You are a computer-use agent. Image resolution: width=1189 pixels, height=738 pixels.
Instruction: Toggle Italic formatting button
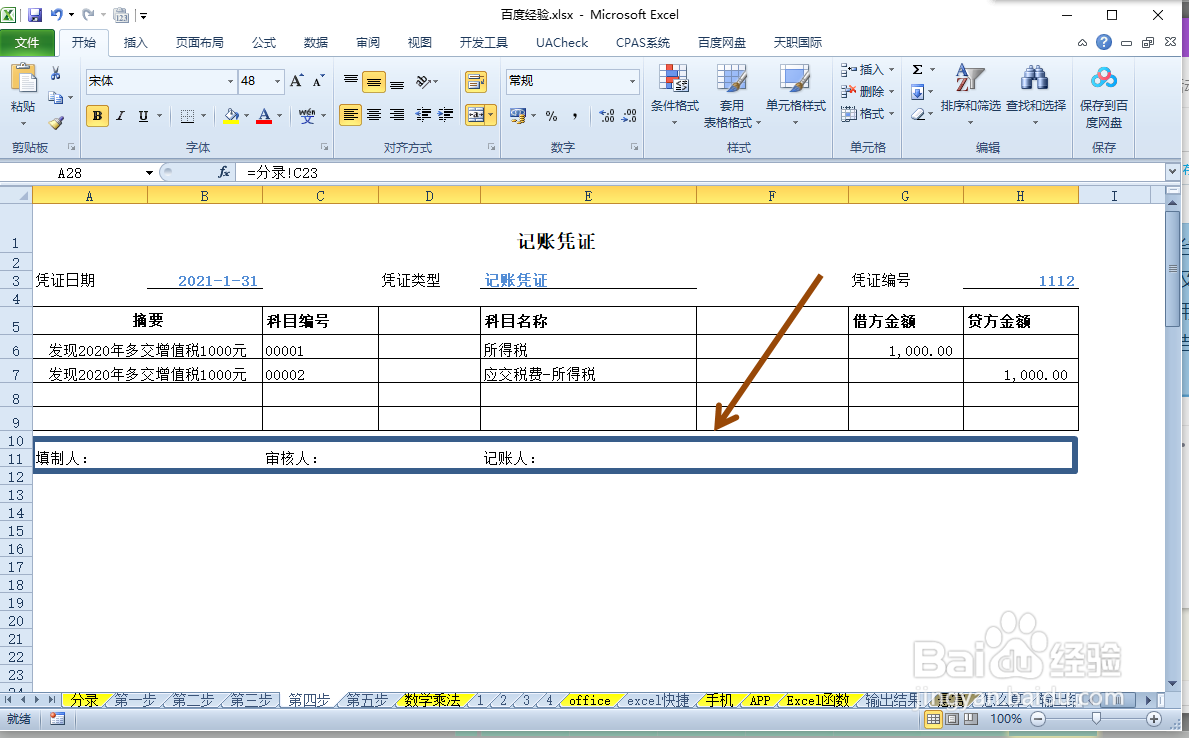(x=120, y=116)
